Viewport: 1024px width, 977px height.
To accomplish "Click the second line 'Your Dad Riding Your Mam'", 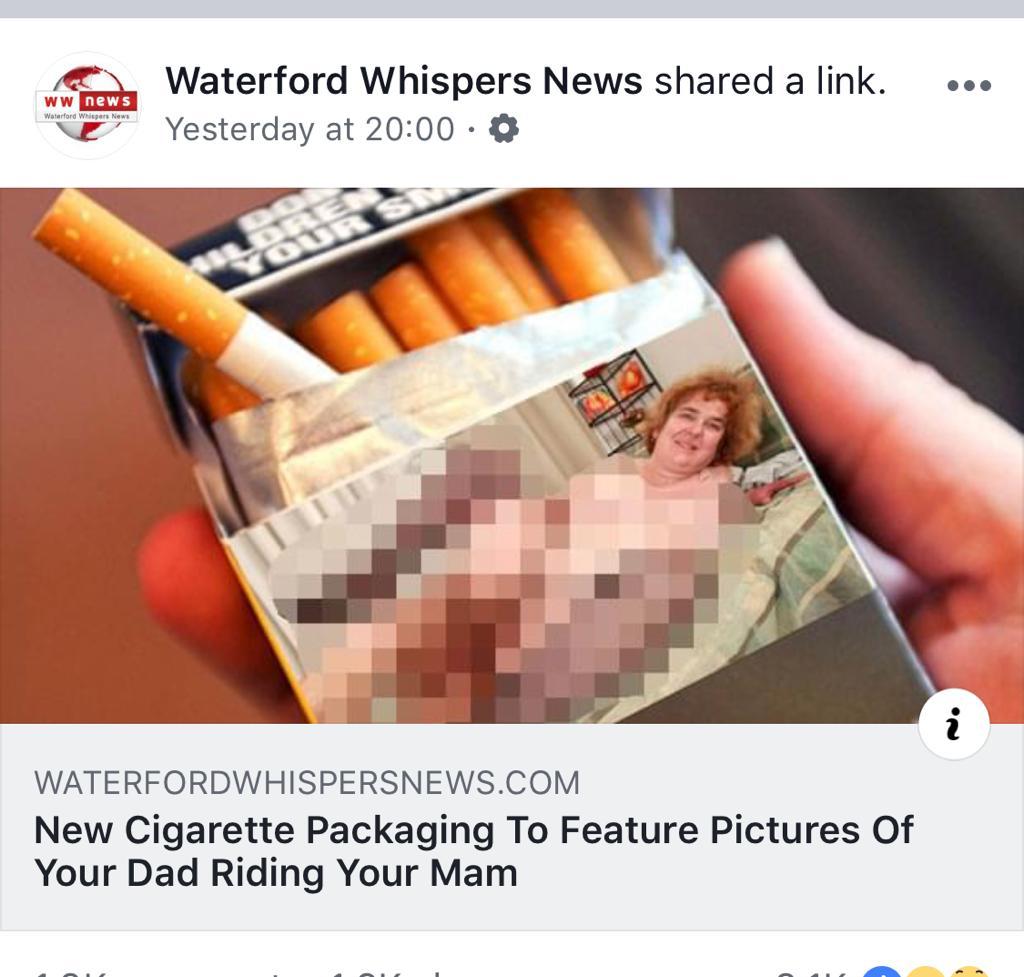I will tap(276, 873).
